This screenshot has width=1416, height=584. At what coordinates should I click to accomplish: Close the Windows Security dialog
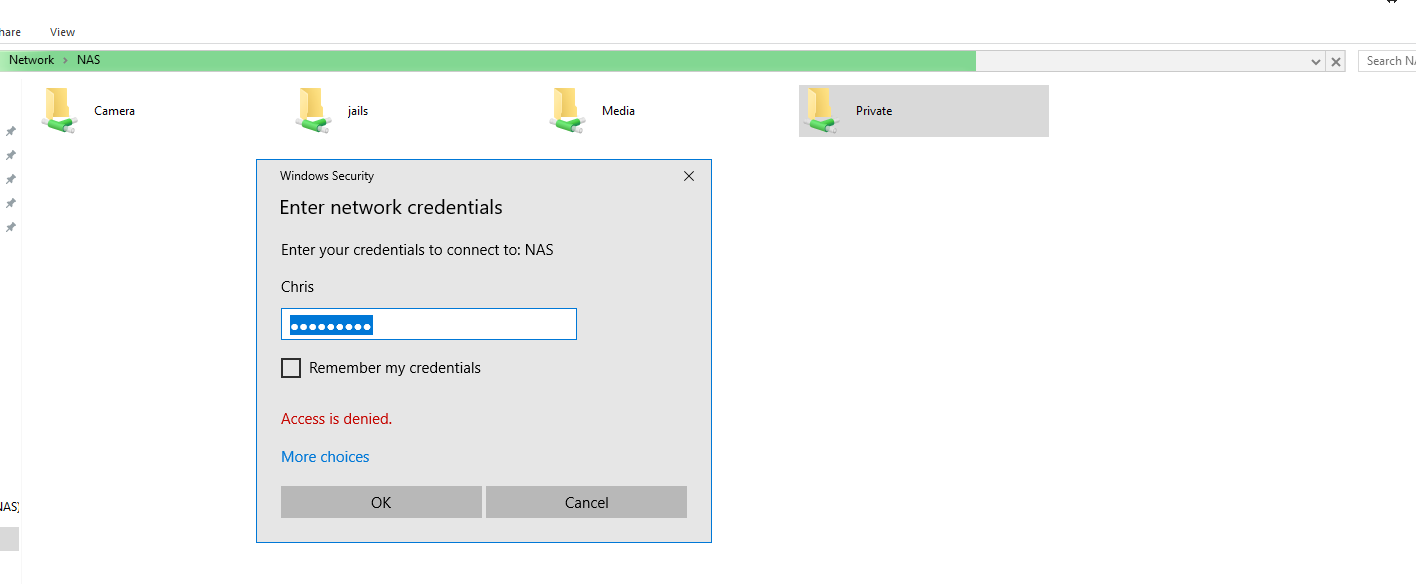[x=688, y=176]
